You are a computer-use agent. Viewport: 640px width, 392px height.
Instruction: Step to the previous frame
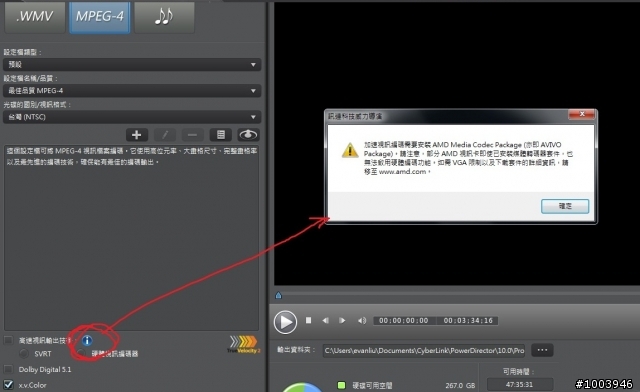(x=325, y=321)
